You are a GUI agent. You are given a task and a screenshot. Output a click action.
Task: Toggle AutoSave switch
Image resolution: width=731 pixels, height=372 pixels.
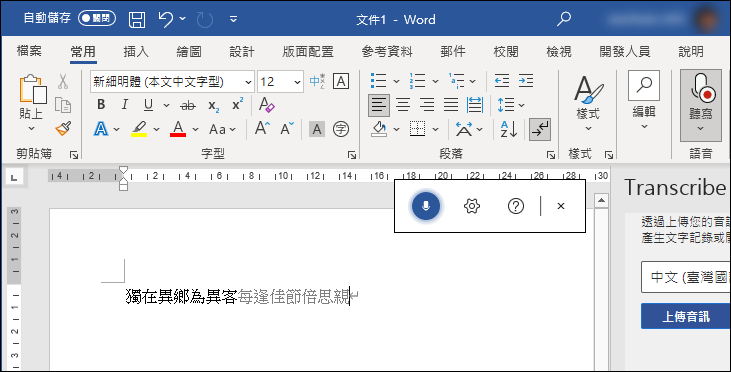coord(97,18)
